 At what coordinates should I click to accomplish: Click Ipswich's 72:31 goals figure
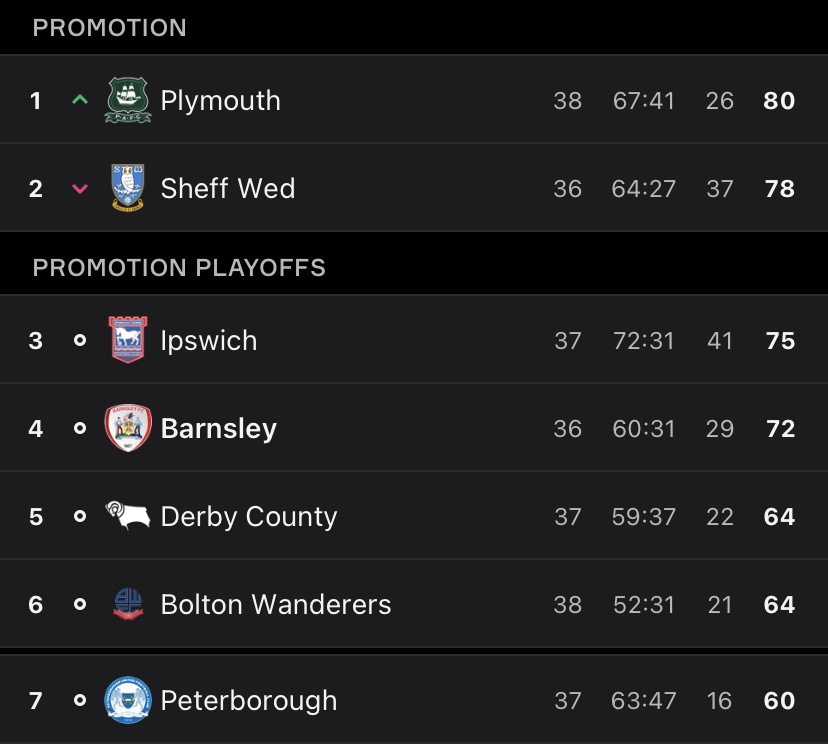click(644, 341)
